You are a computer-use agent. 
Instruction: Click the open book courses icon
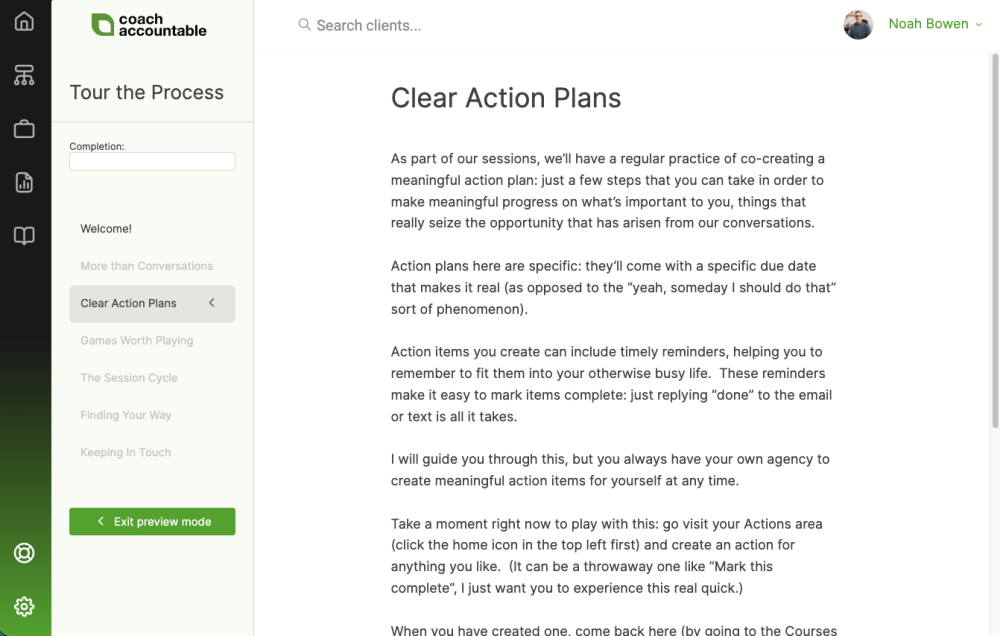point(24,236)
